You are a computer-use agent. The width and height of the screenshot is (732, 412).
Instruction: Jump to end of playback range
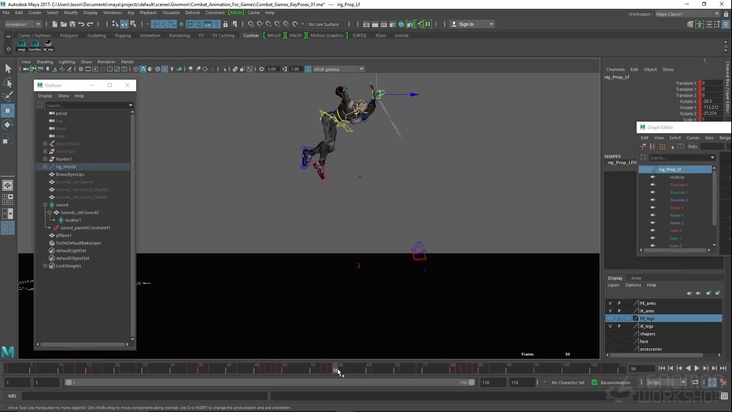(724, 368)
